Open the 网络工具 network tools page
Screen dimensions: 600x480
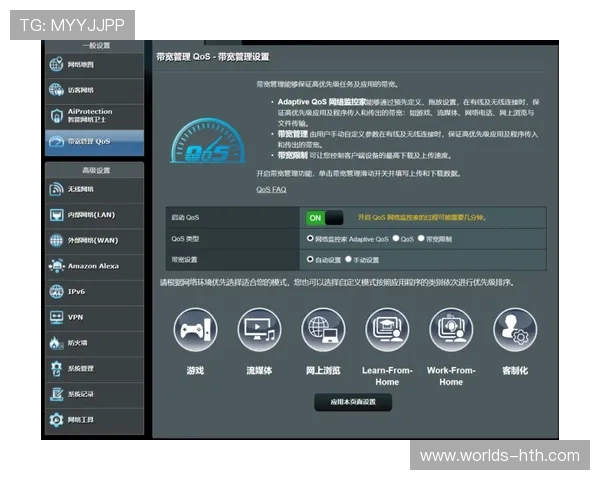95,420
